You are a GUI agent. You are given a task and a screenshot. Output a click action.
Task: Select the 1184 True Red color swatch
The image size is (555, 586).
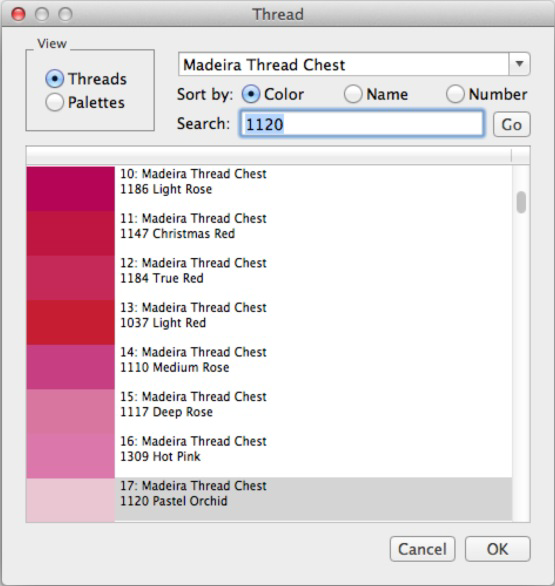point(71,278)
